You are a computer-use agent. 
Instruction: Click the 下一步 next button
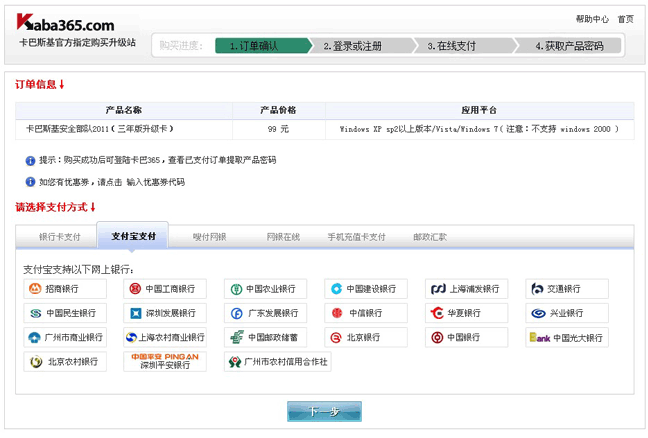point(324,412)
